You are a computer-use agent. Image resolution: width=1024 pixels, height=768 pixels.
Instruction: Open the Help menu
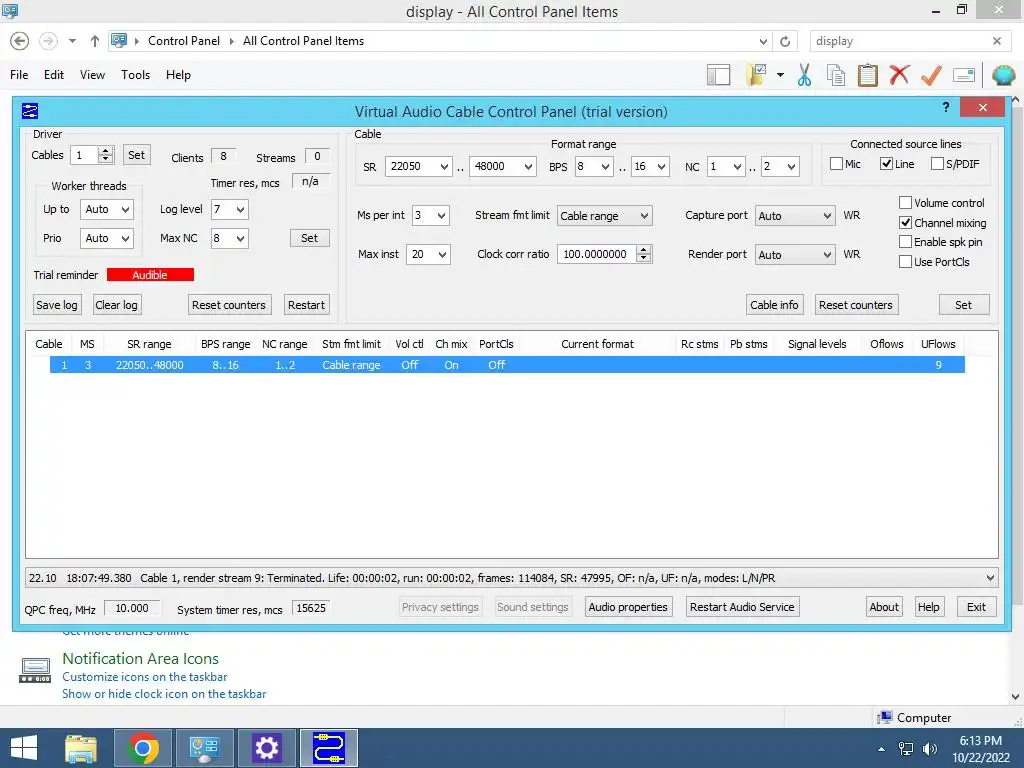coord(178,75)
